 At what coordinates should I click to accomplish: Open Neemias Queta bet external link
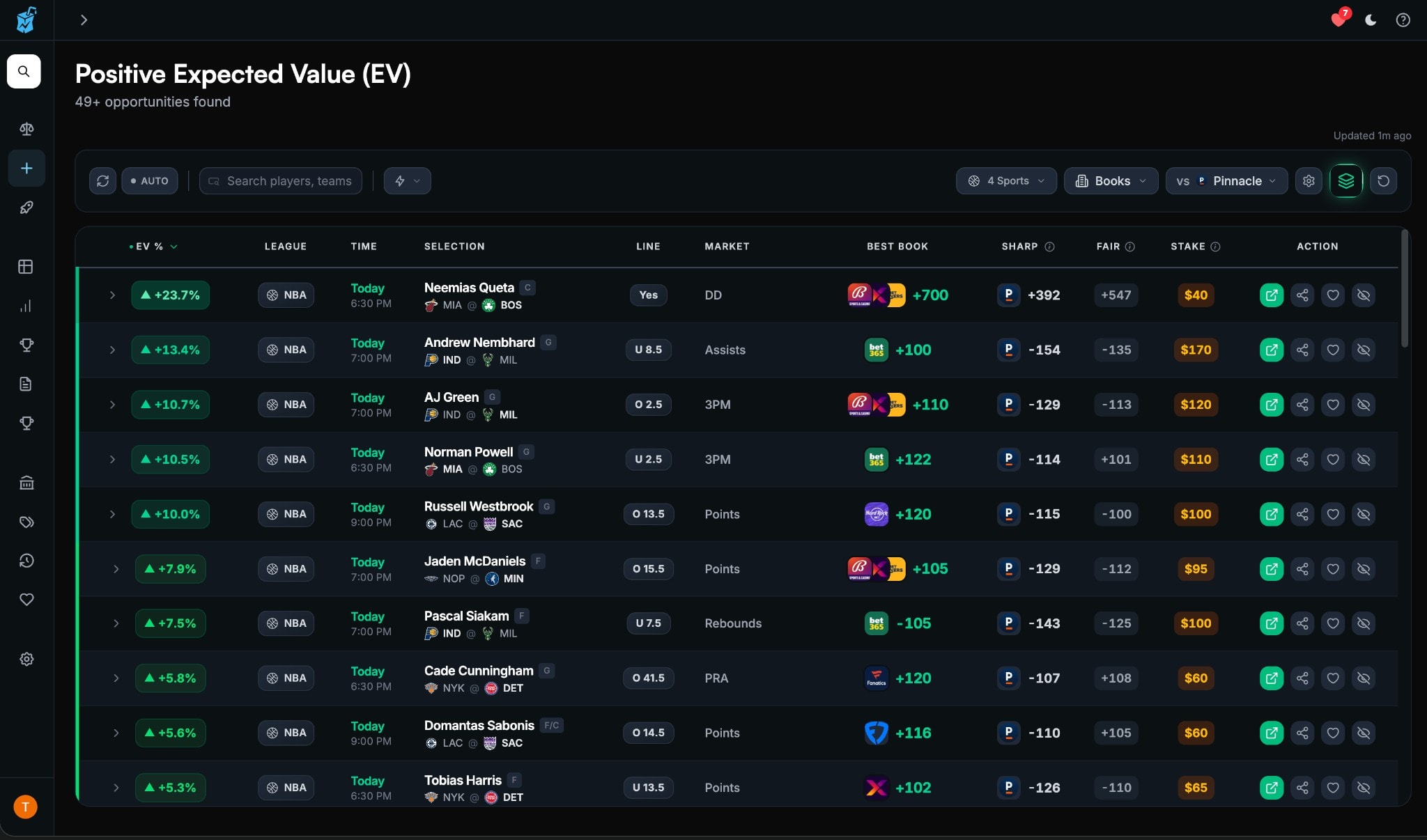[x=1271, y=295]
